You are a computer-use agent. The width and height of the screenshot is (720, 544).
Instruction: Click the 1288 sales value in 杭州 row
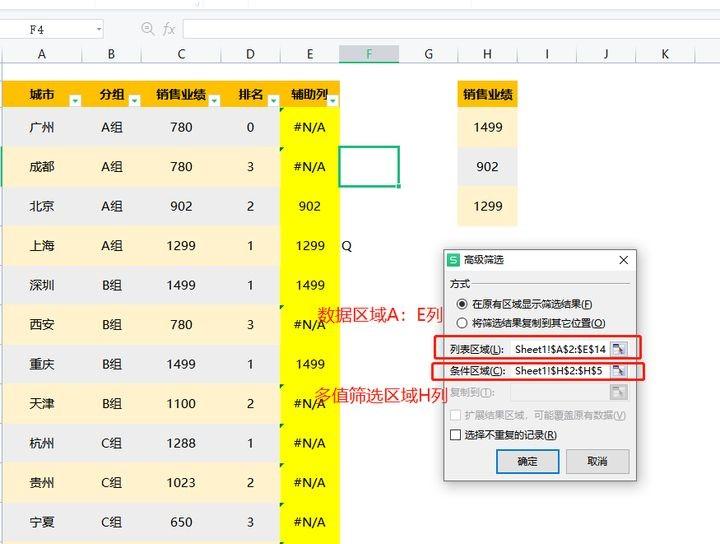click(181, 443)
